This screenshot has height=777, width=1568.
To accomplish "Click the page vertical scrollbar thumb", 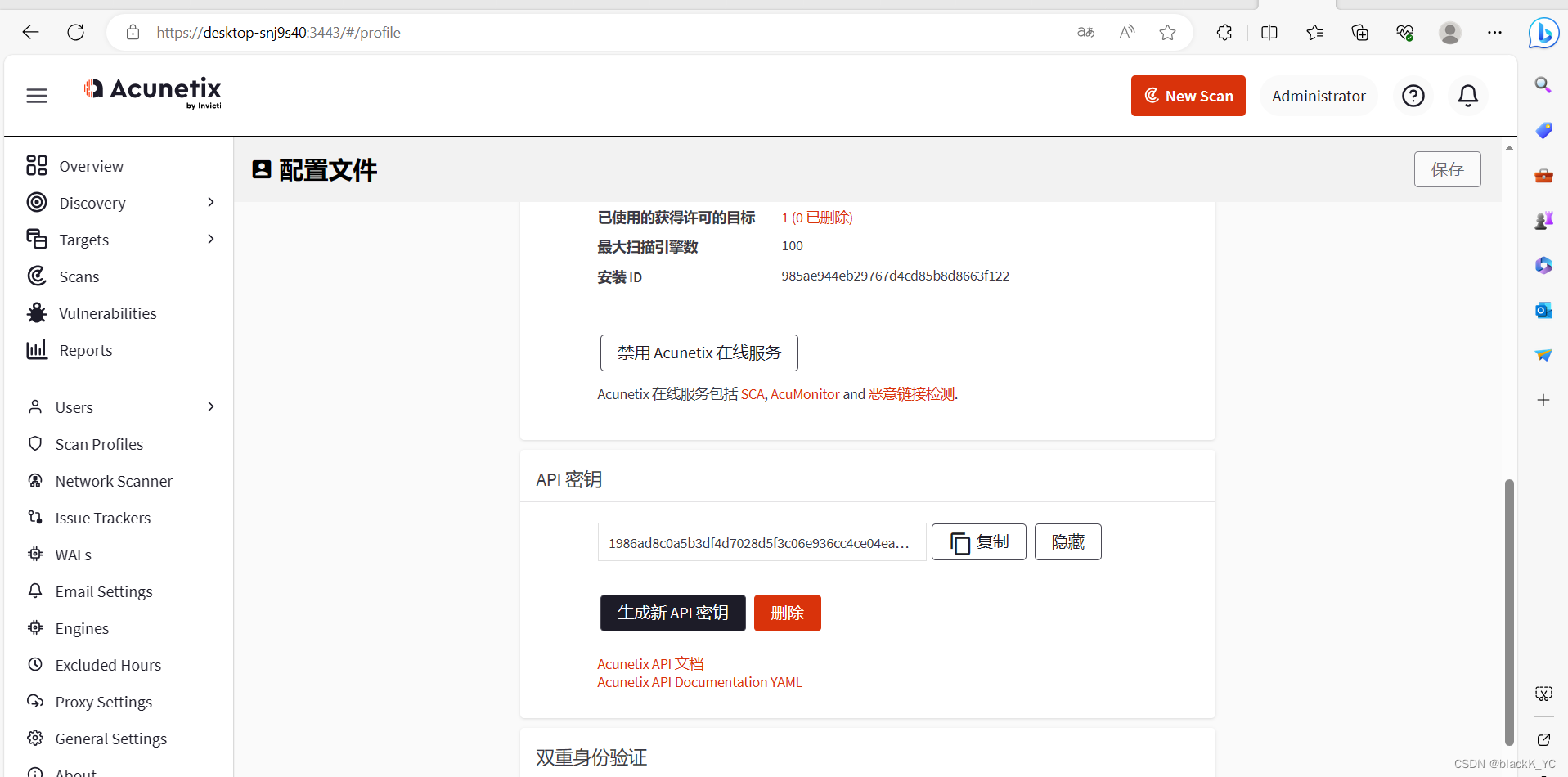I will [x=1509, y=612].
